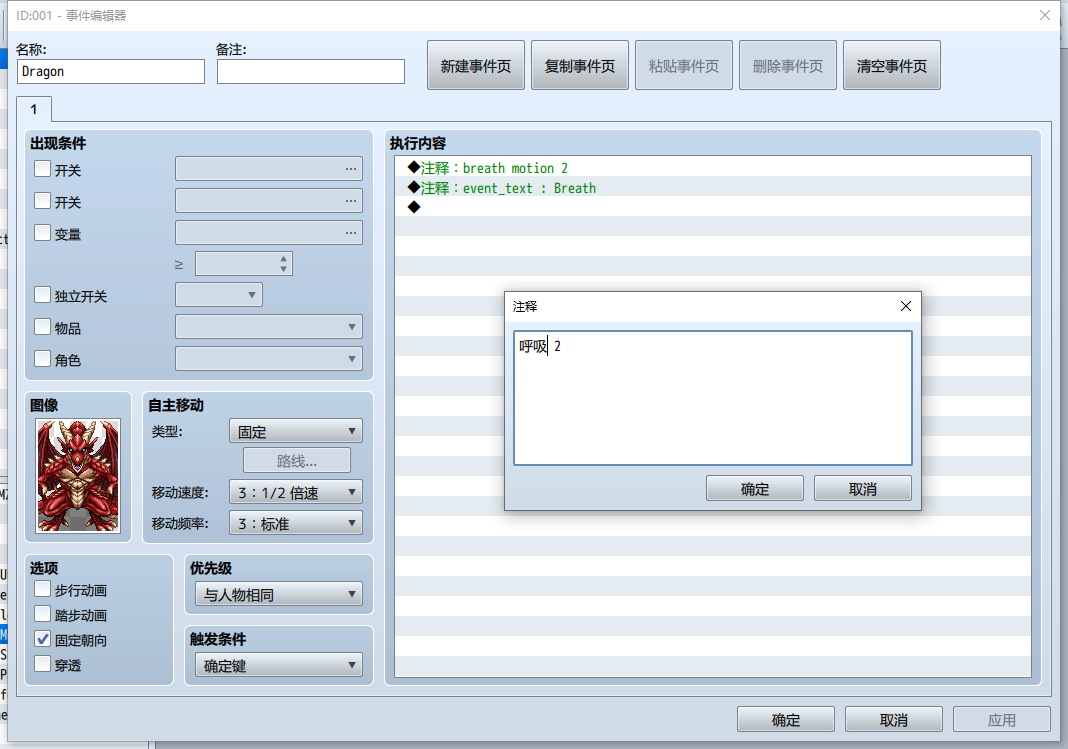This screenshot has height=749, width=1068.
Task: Open the 物品 dropdown
Action: pyautogui.click(x=268, y=327)
